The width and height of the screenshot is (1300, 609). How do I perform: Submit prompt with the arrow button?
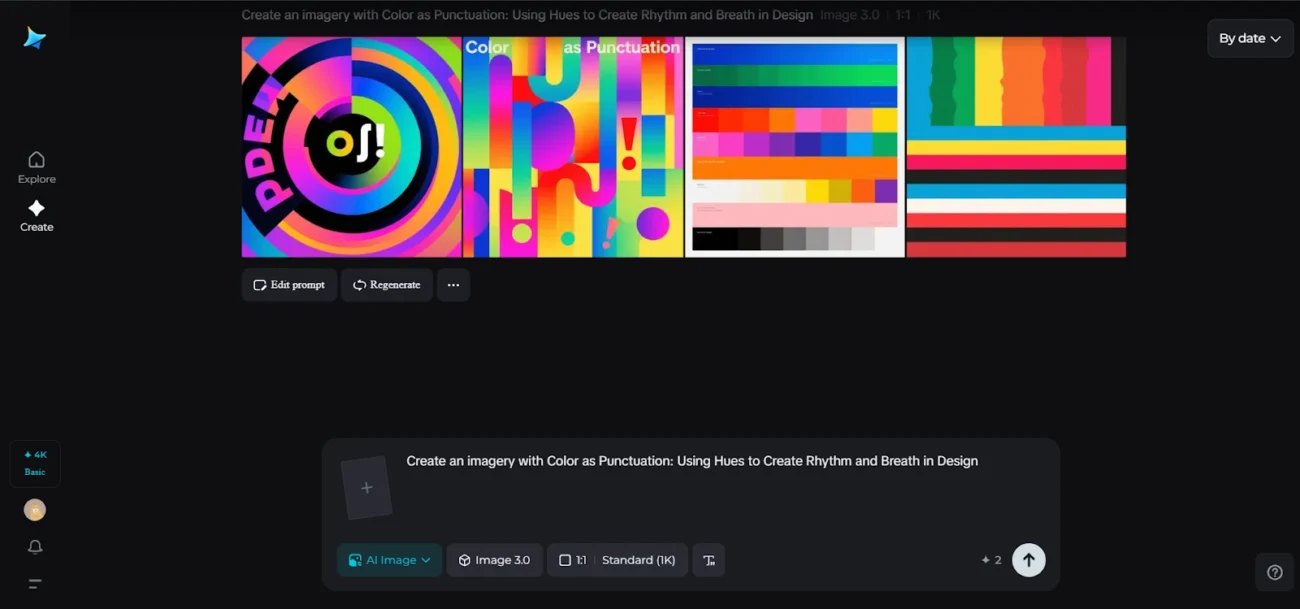point(1028,560)
